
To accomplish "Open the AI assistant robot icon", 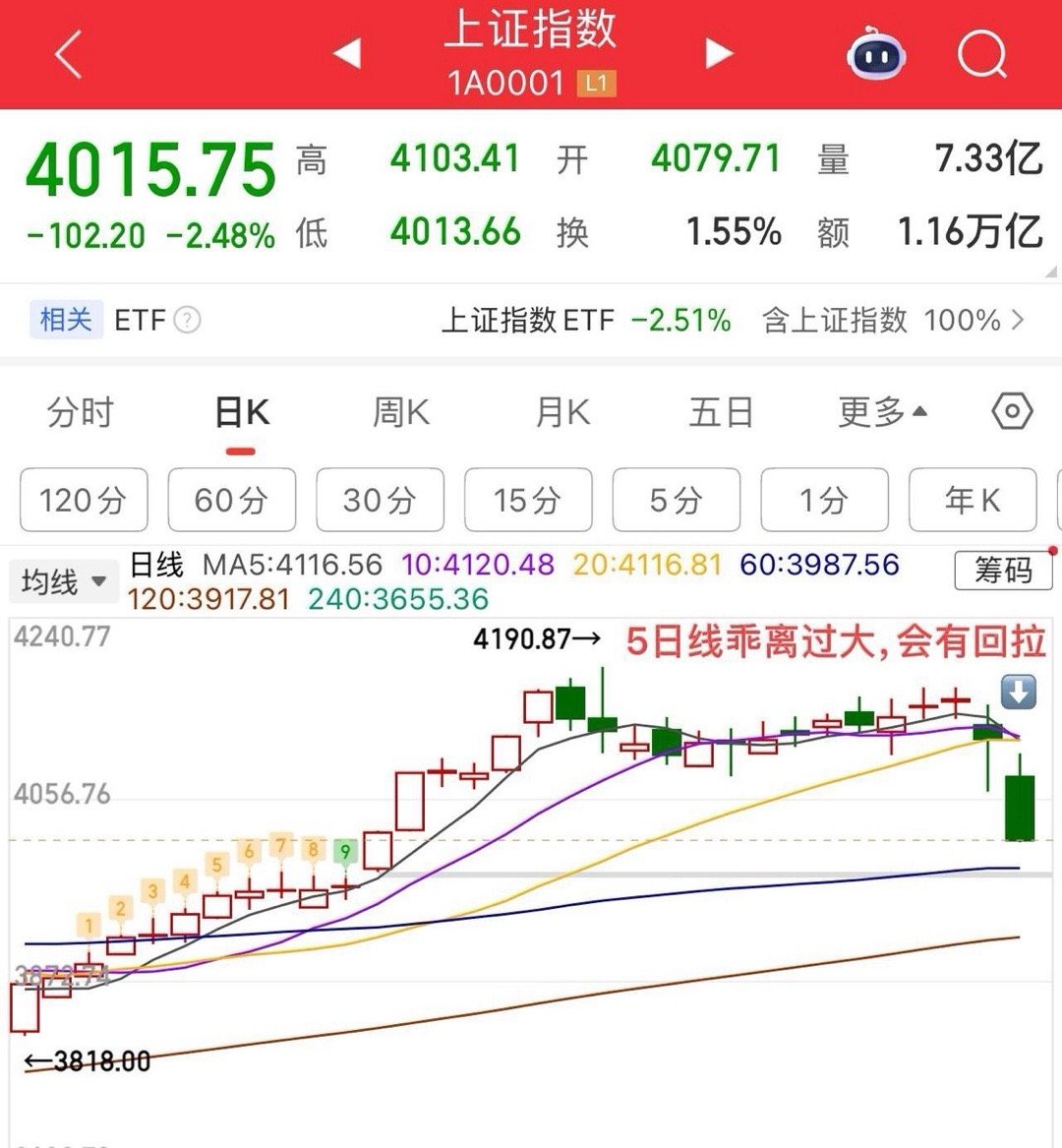I will click(x=874, y=56).
